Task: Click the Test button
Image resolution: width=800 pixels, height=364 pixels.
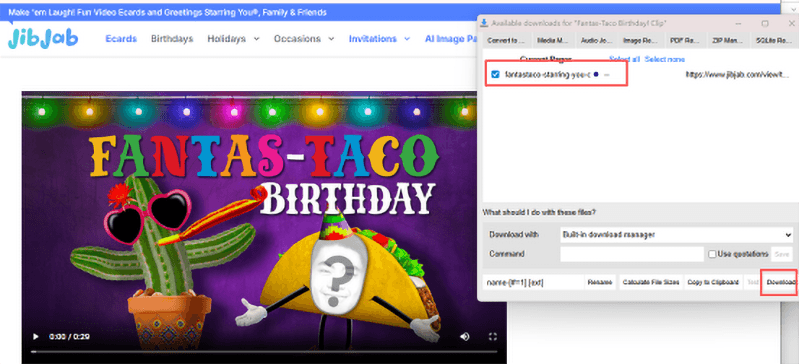Action: coord(753,282)
